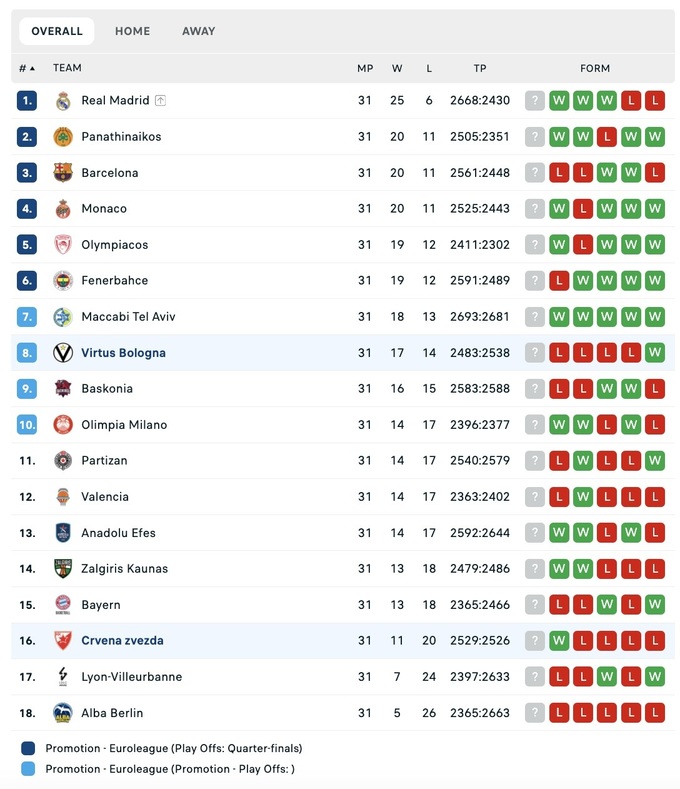This screenshot has height=789, width=680.
Task: Click the rank 10 badge for Olimpia Milano
Action: point(27,425)
